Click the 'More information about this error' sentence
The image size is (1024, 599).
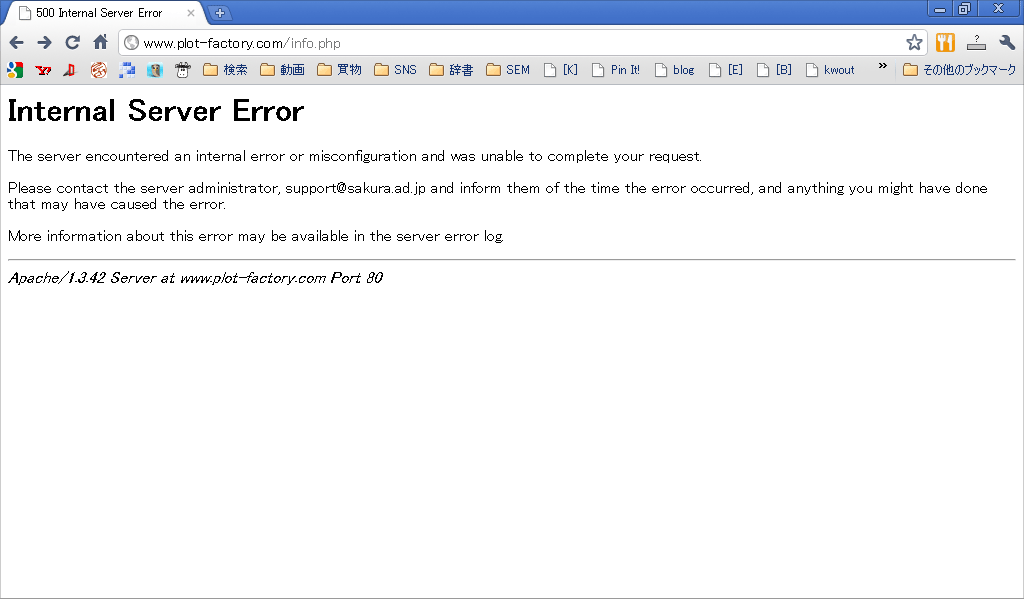256,236
